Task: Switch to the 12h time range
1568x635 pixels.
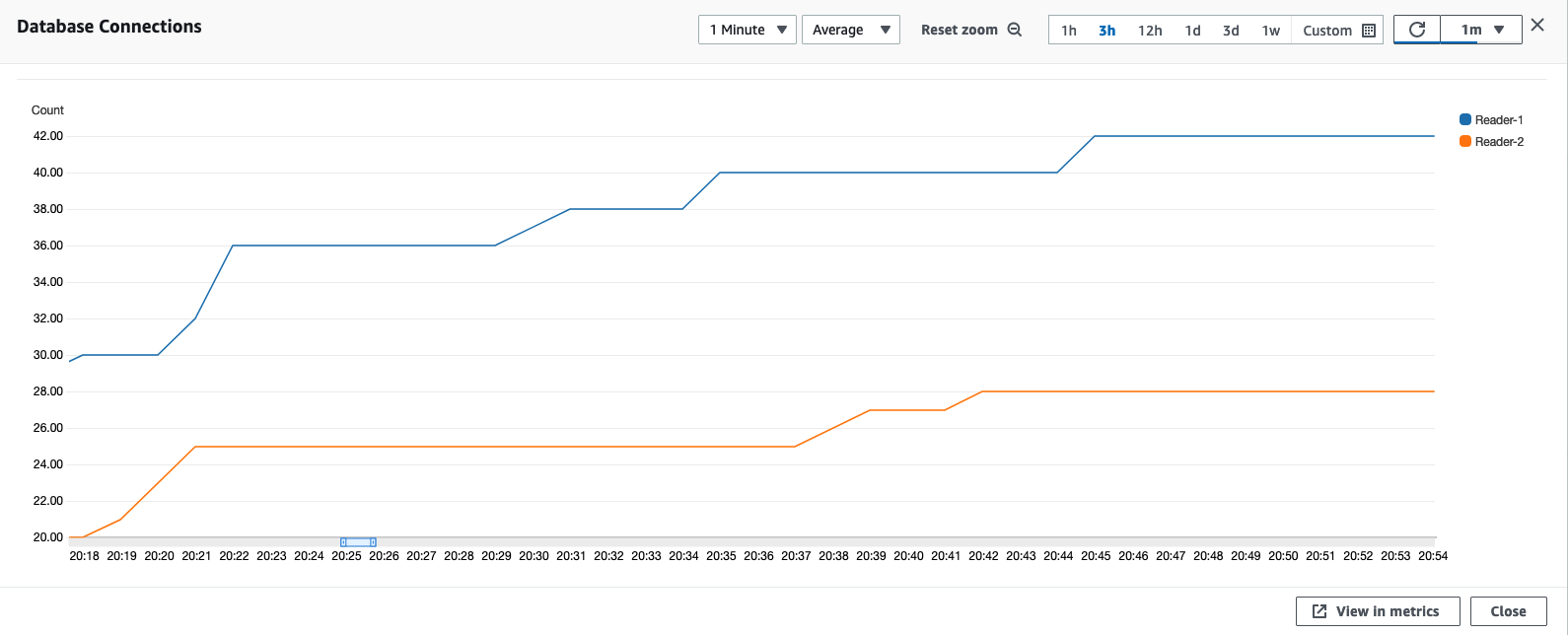Action: pyautogui.click(x=1150, y=31)
